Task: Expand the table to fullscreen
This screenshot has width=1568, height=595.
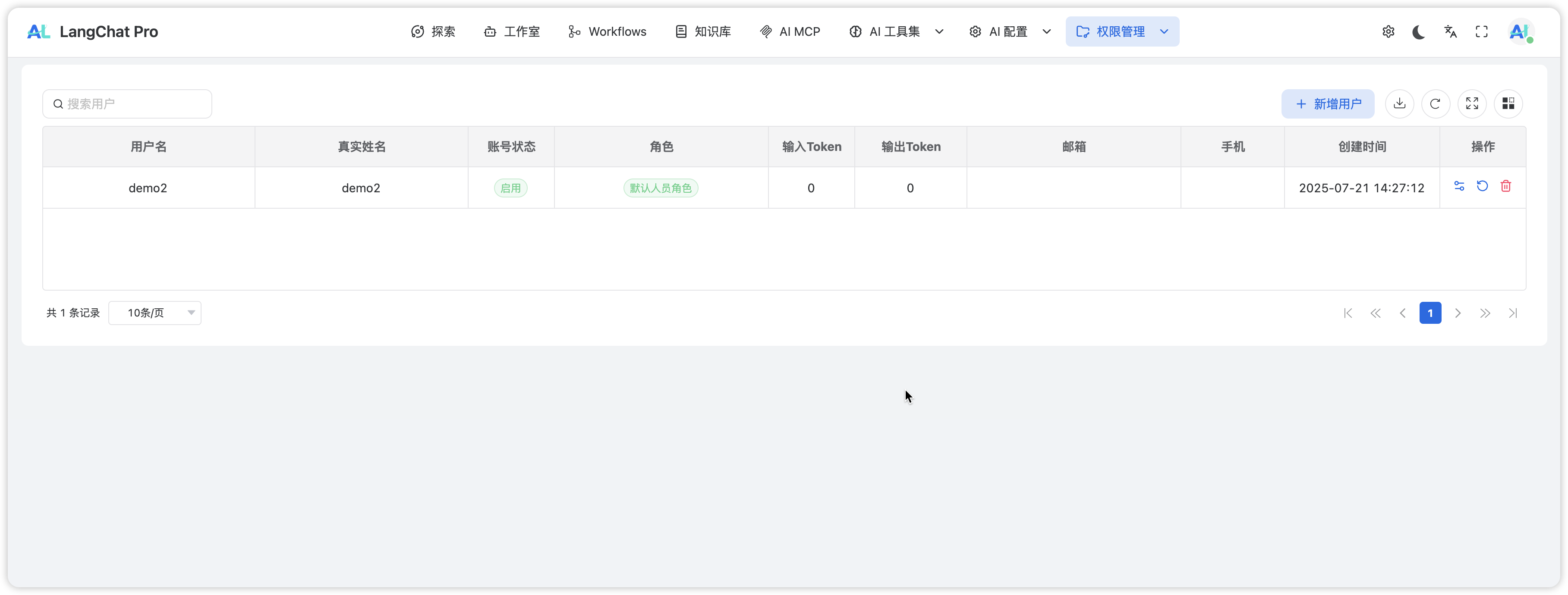Action: [1472, 103]
